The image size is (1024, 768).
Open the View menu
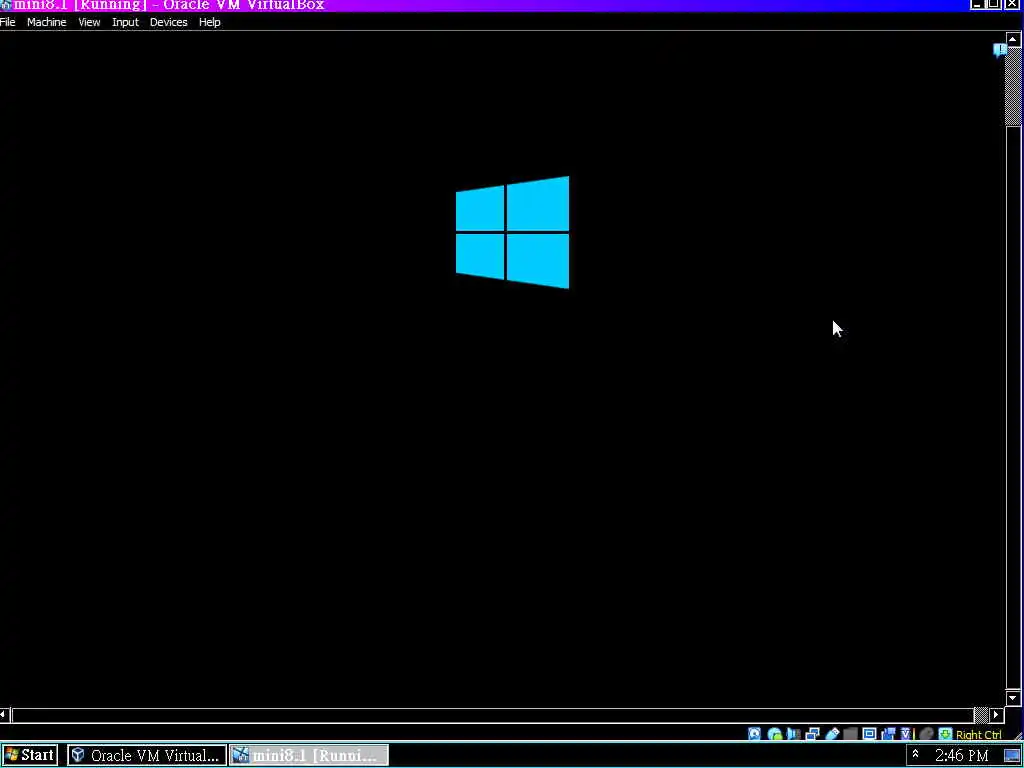pos(89,22)
